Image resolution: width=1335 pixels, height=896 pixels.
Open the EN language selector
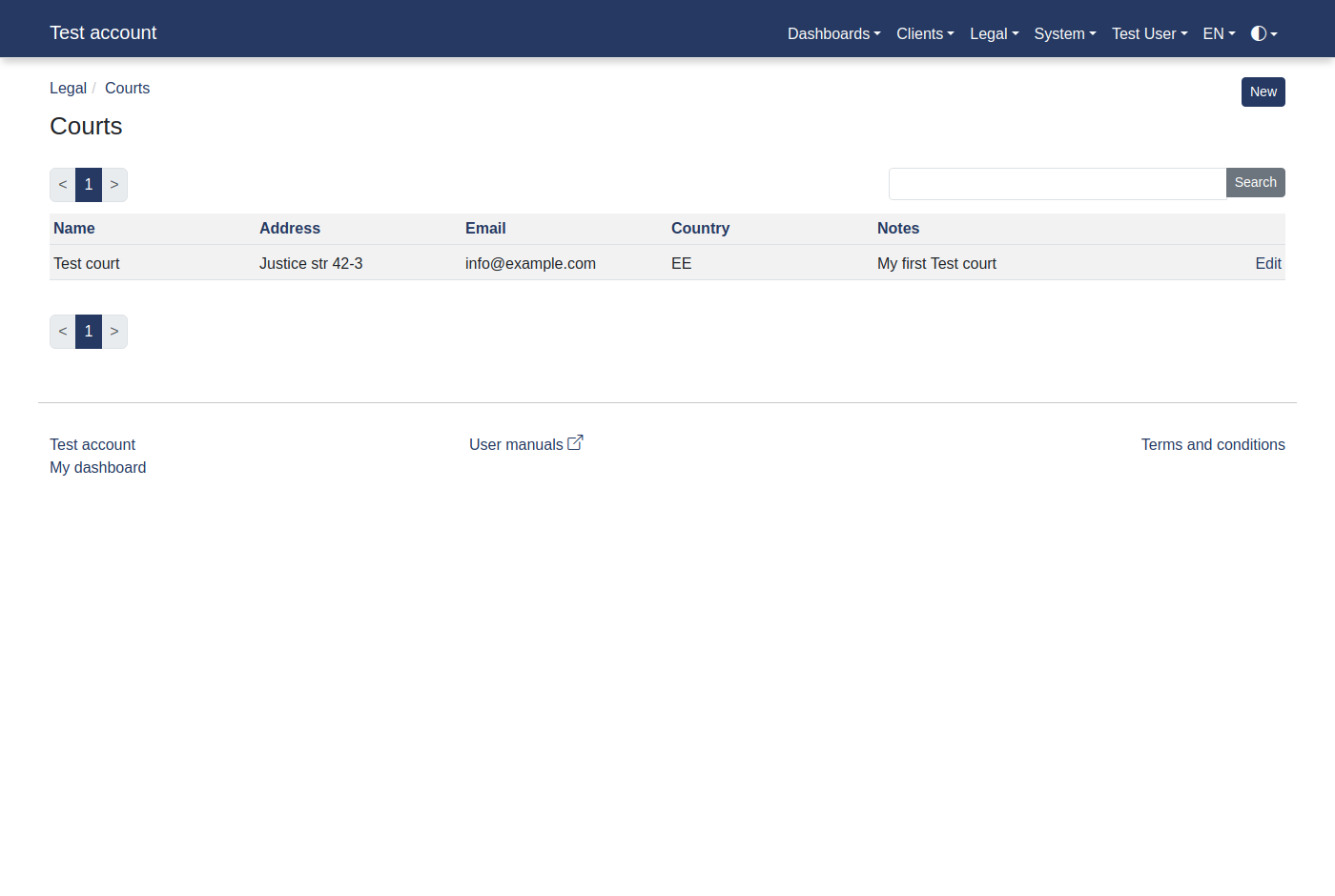[1218, 34]
